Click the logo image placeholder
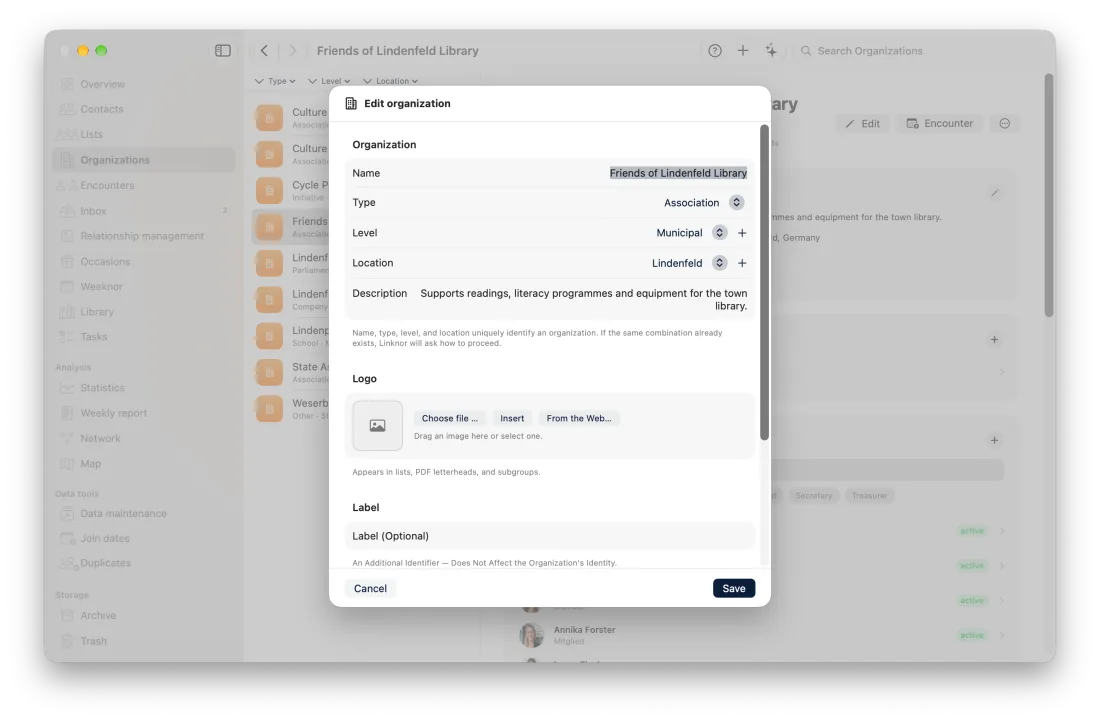This screenshot has width=1100, height=721. [x=377, y=425]
